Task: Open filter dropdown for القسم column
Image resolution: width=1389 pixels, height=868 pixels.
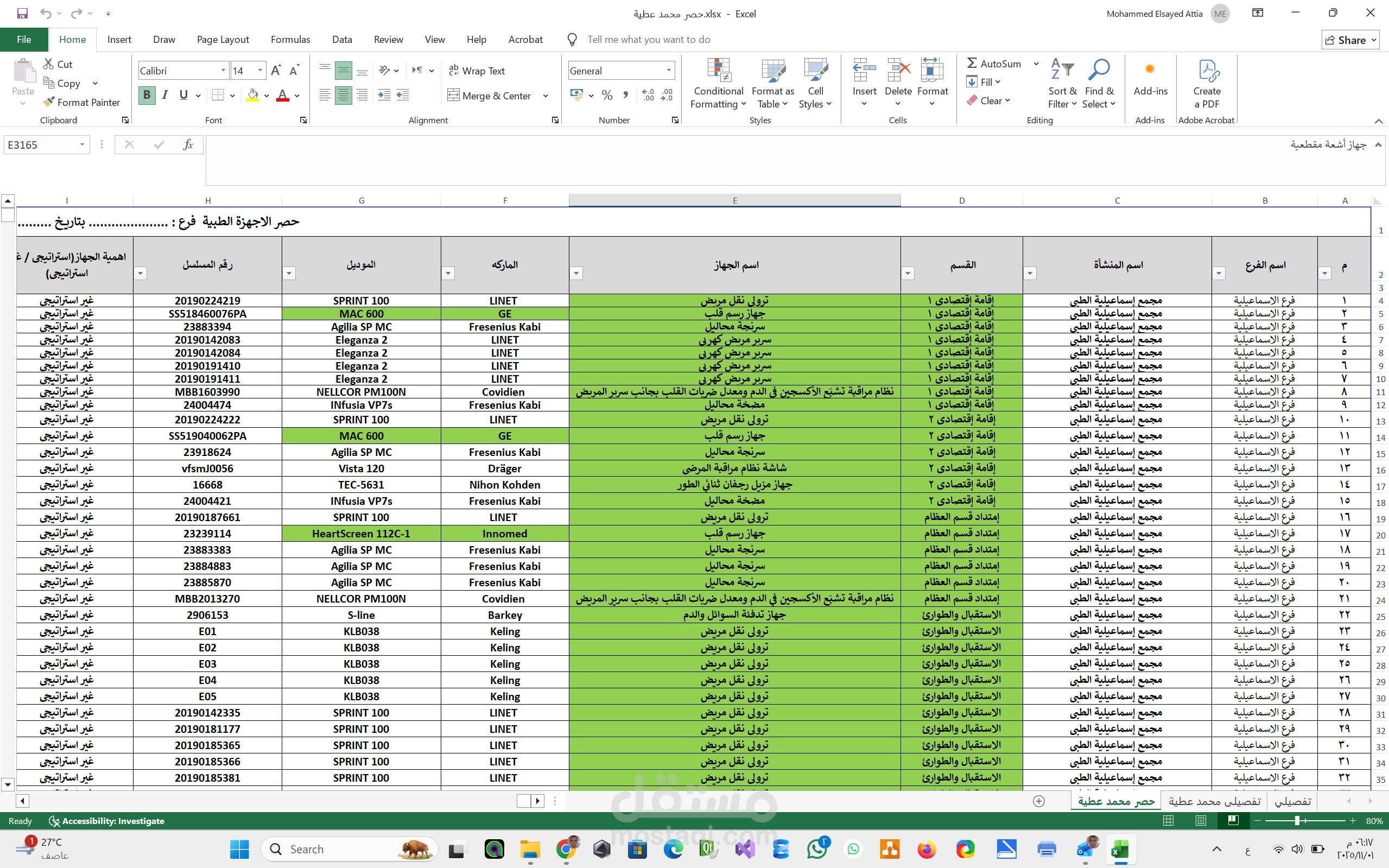Action: tap(908, 273)
